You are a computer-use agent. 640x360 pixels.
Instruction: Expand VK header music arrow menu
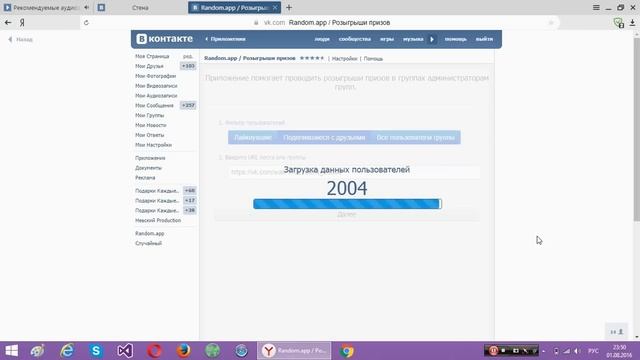coord(432,39)
